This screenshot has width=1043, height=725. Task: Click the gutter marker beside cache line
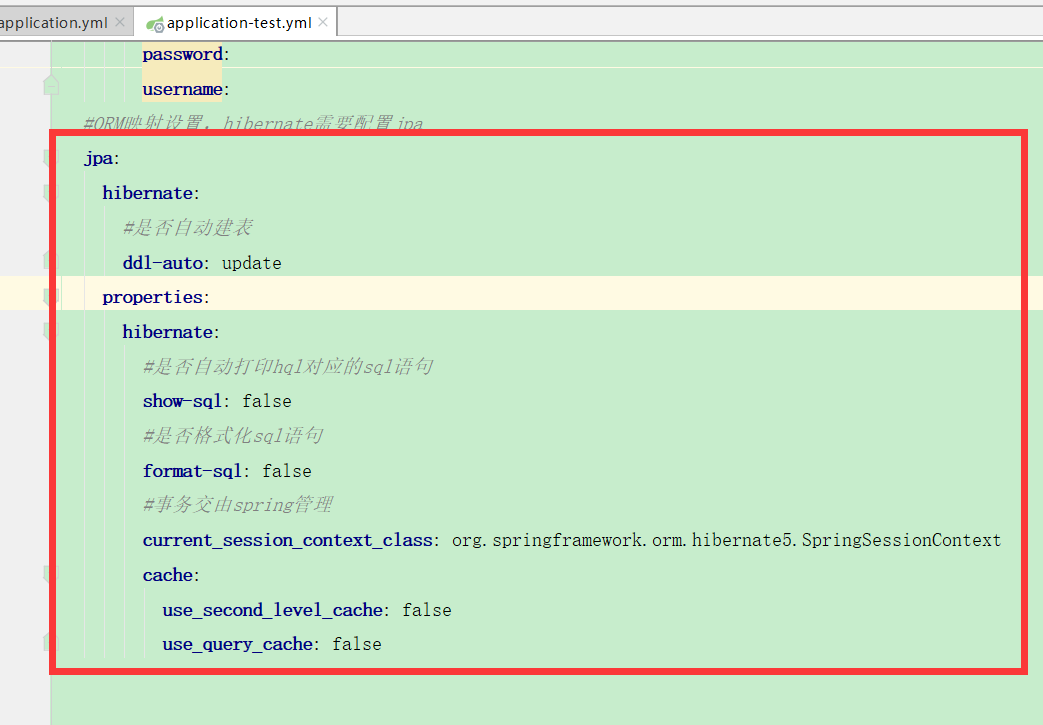click(50, 574)
